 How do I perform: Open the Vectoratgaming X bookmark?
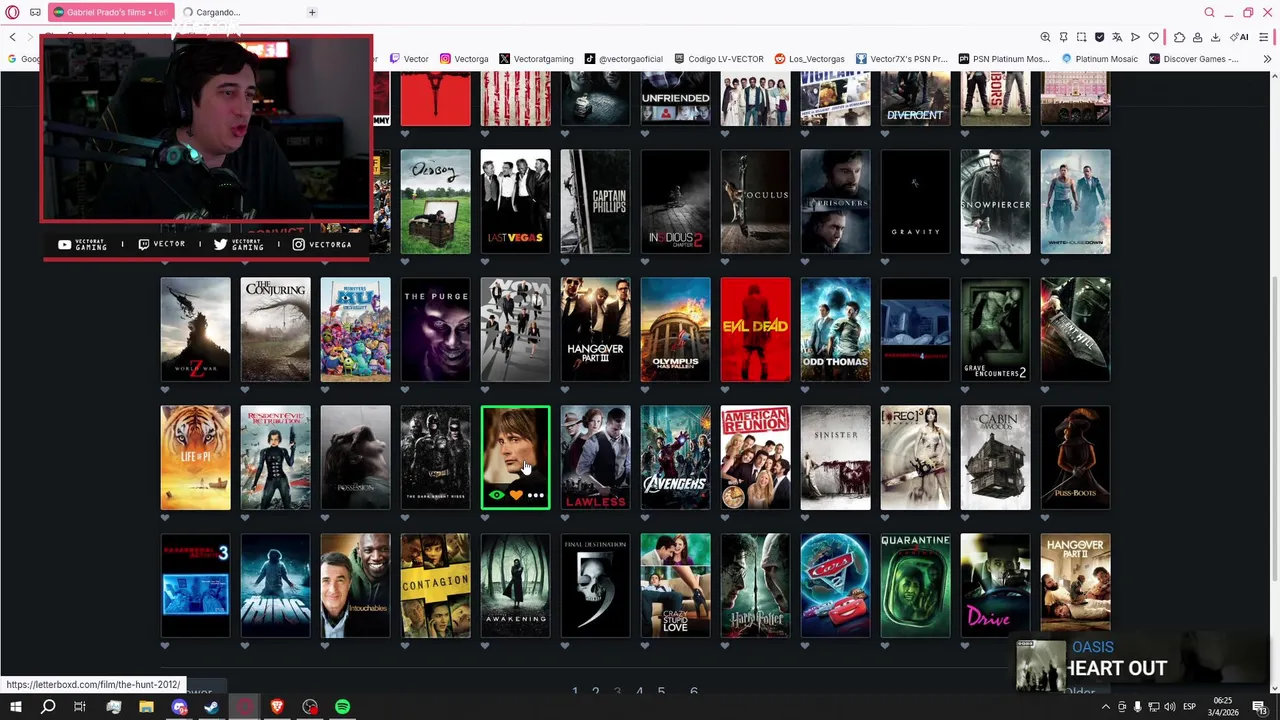click(x=536, y=59)
